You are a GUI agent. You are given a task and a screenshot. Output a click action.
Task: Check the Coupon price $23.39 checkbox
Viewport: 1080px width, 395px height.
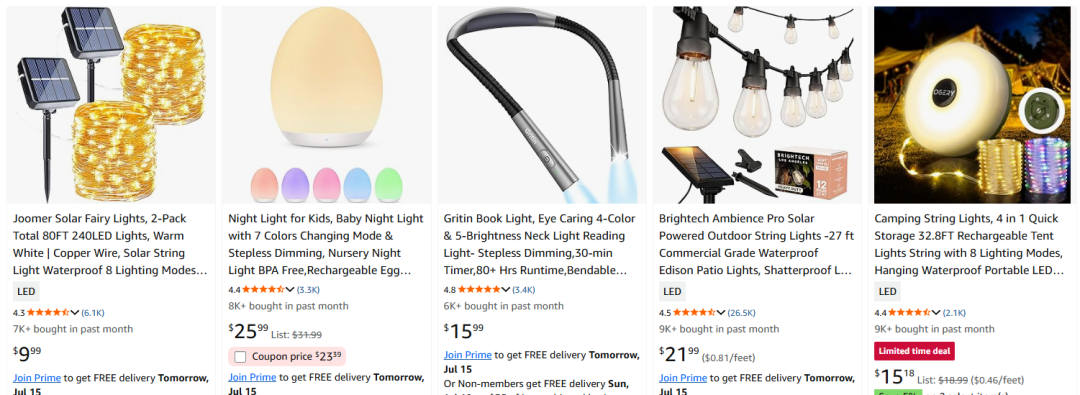240,356
